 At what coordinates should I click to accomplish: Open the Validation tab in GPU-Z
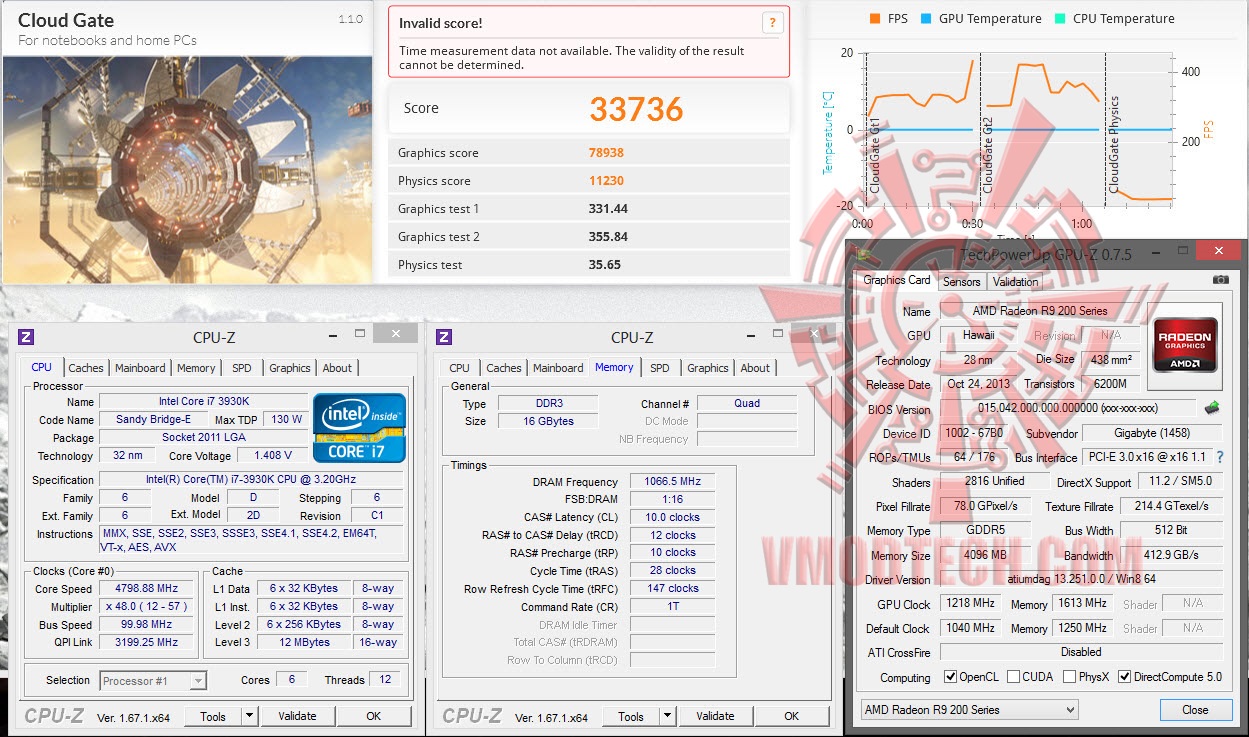coord(1016,282)
